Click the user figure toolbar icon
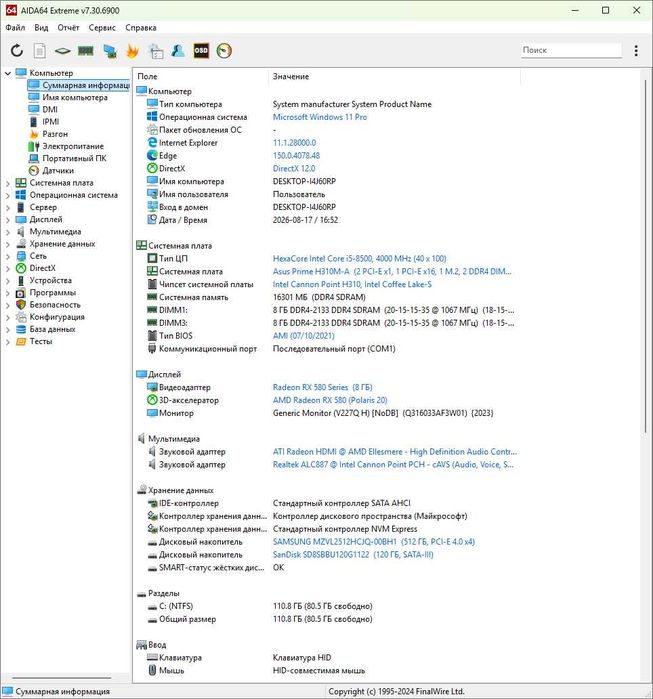This screenshot has width=653, height=699. click(x=178, y=51)
